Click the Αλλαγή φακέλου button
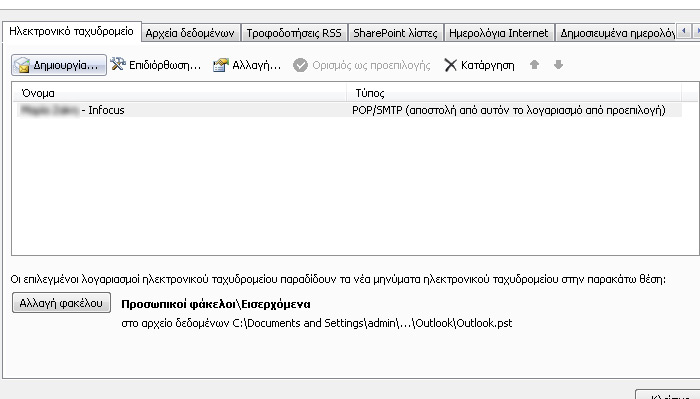 coord(61,303)
